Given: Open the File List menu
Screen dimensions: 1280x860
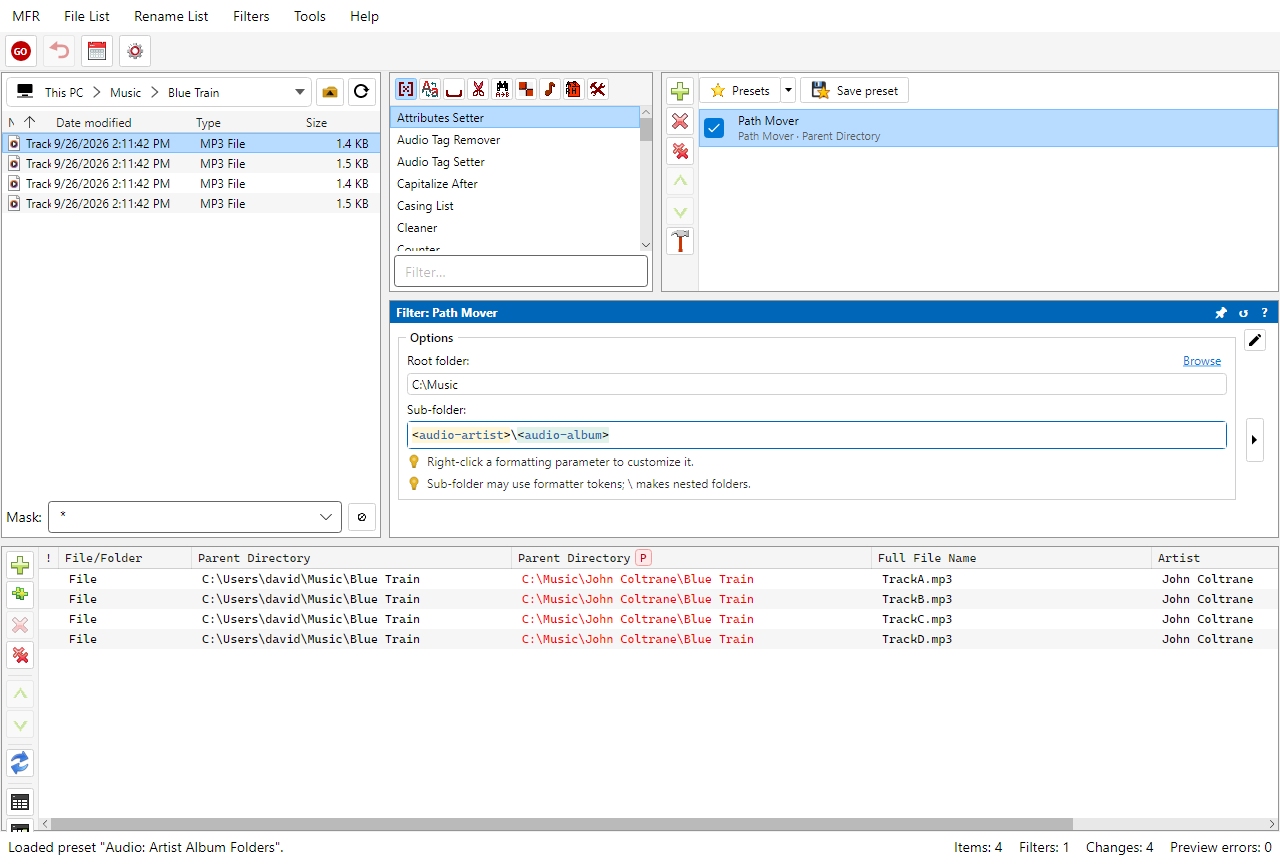Looking at the screenshot, I should click(x=87, y=16).
